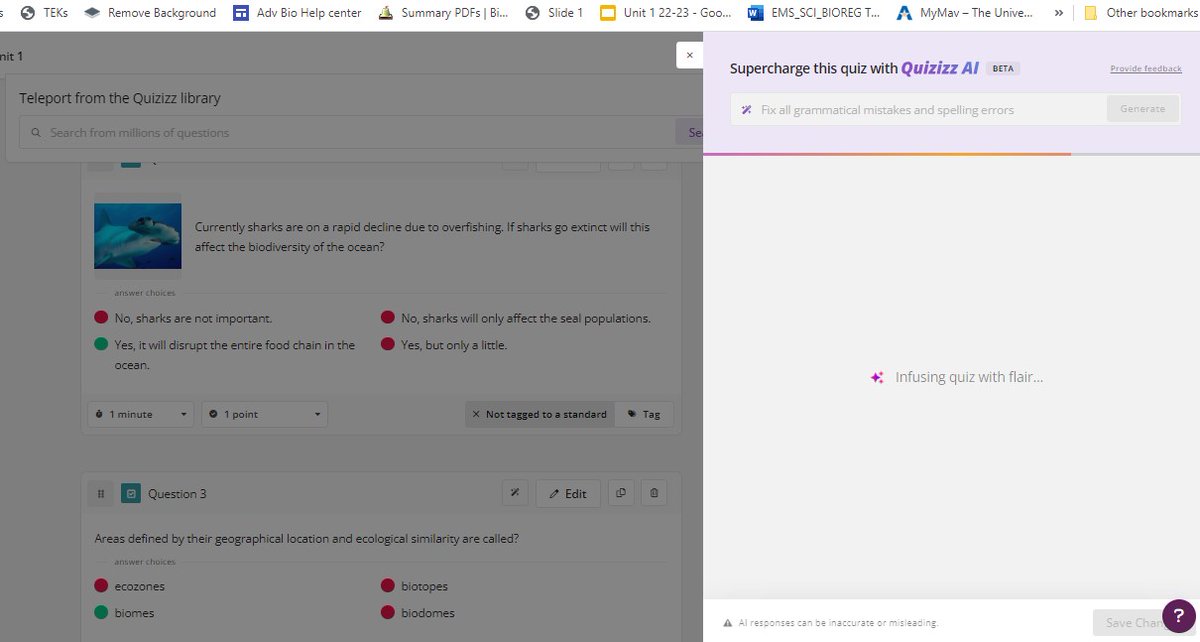
Task: Click the sparkle icon in the AI prompt field
Action: click(745, 108)
